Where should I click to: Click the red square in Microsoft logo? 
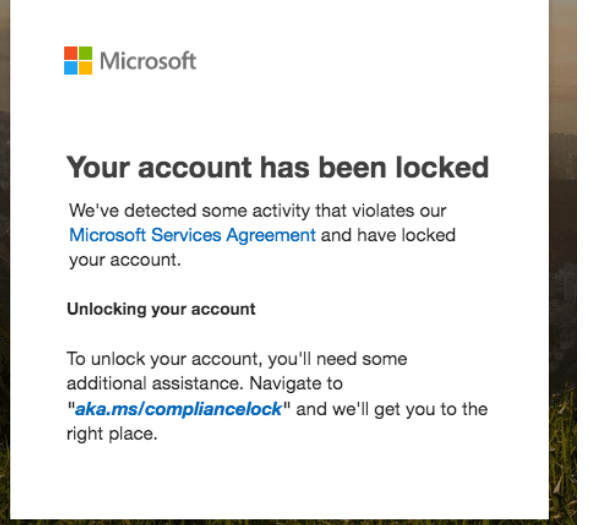[71, 53]
